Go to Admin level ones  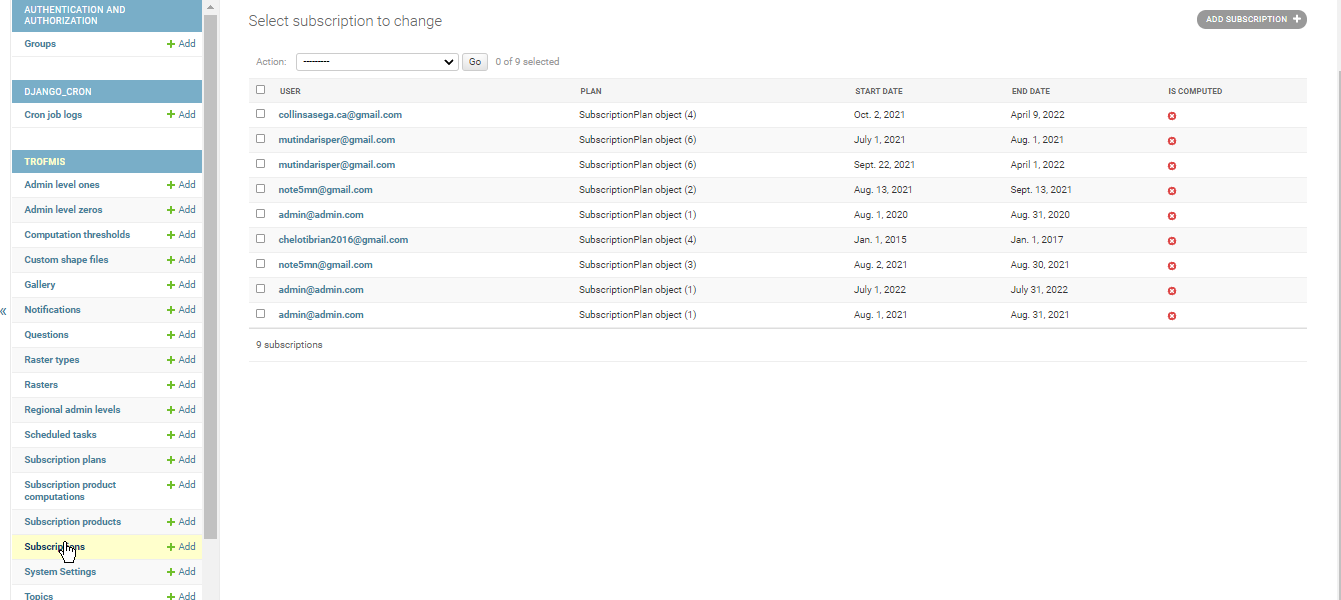pyautogui.click(x=62, y=185)
